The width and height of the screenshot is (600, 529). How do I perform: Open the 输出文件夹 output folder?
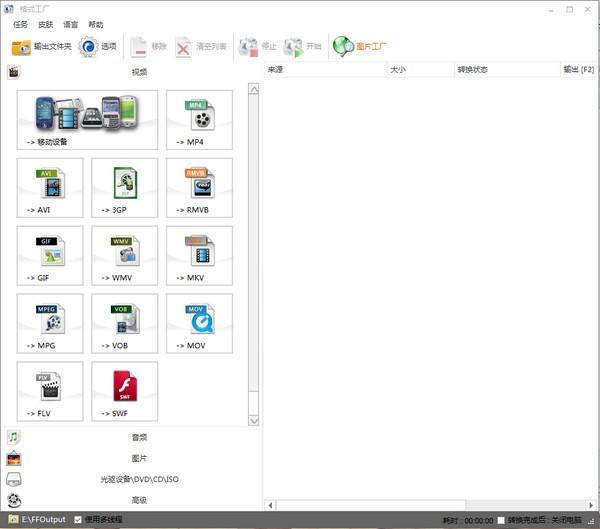pyautogui.click(x=41, y=46)
